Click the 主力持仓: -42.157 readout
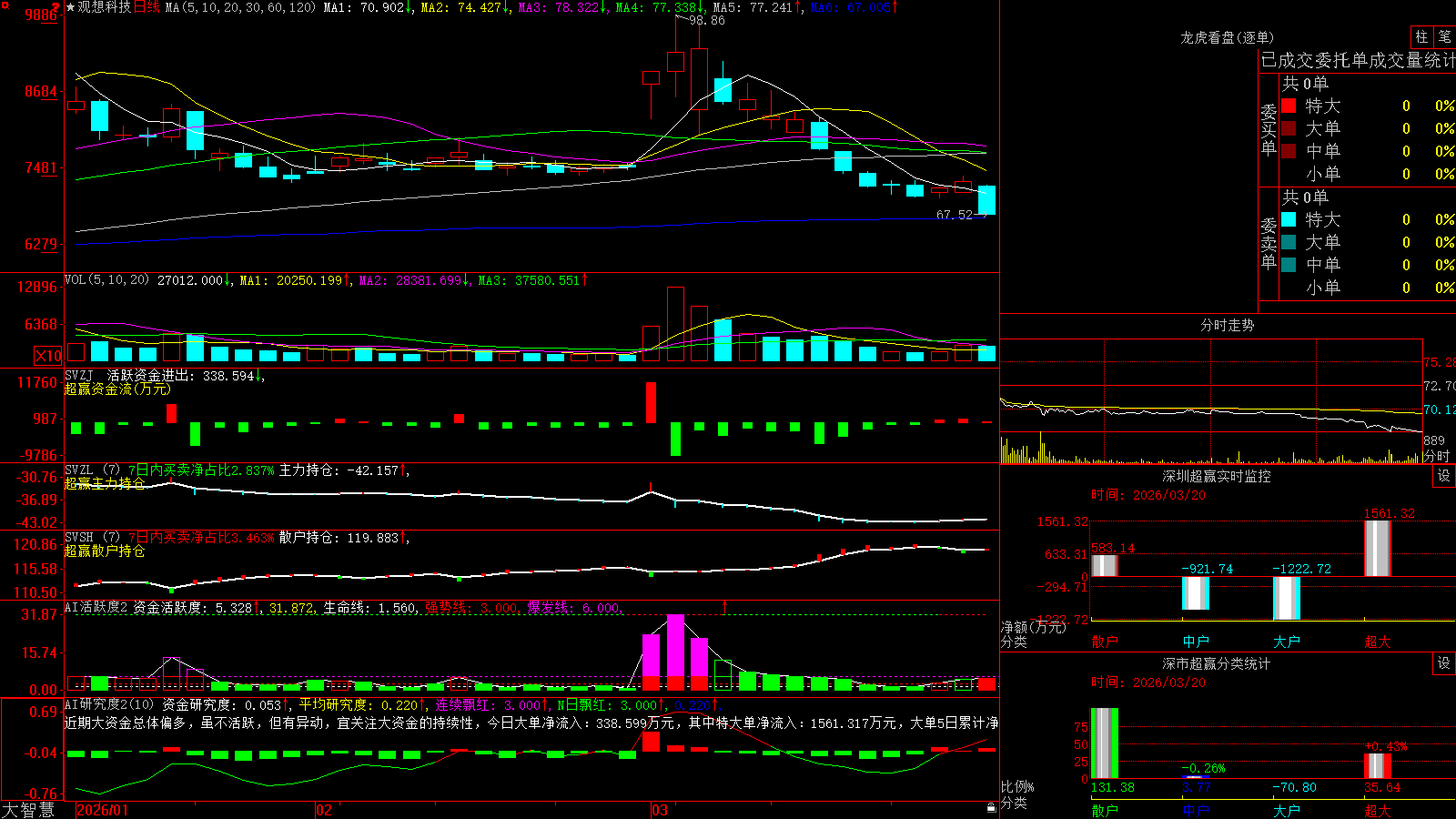 tap(344, 470)
